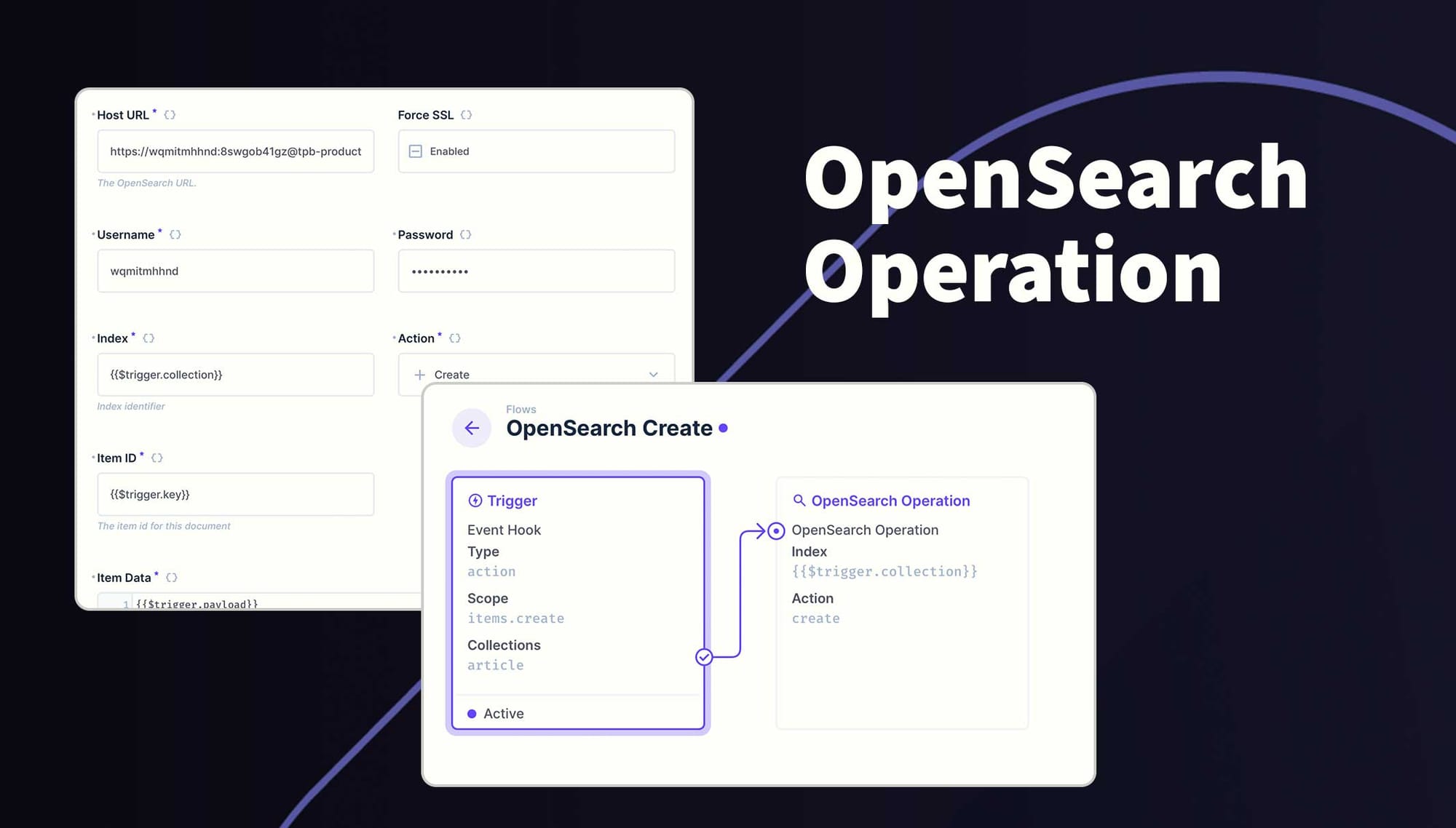
Task: Click the {} icon next to Item ID
Action: pos(157,458)
